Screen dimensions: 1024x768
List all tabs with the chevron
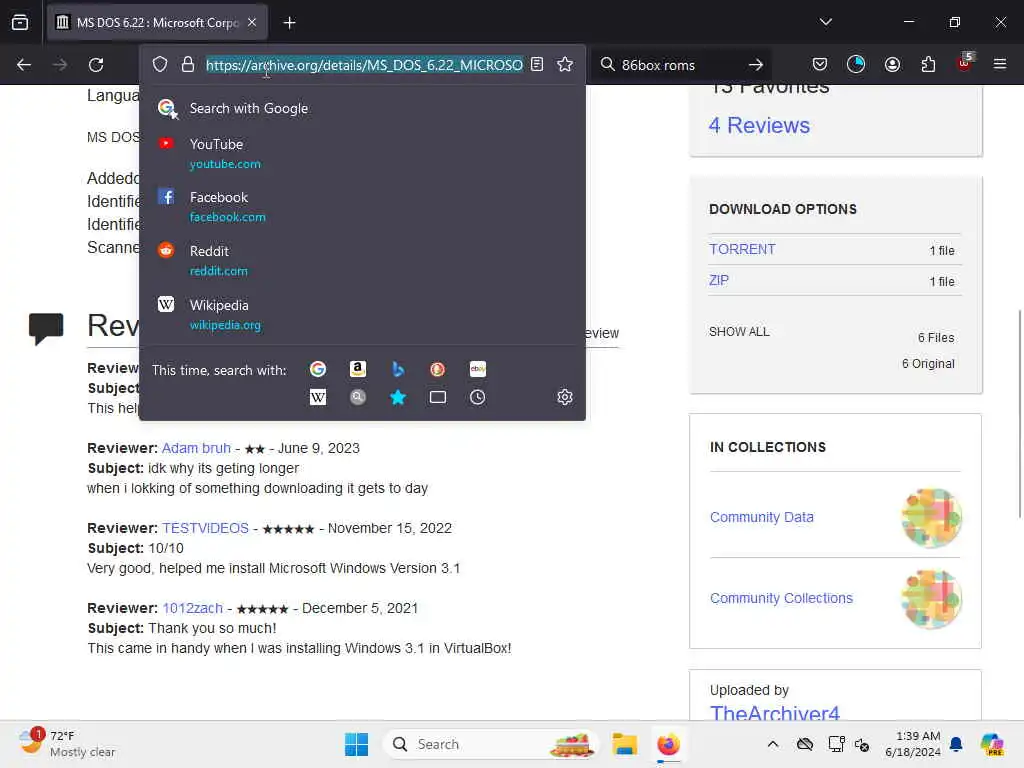pyautogui.click(x=825, y=22)
